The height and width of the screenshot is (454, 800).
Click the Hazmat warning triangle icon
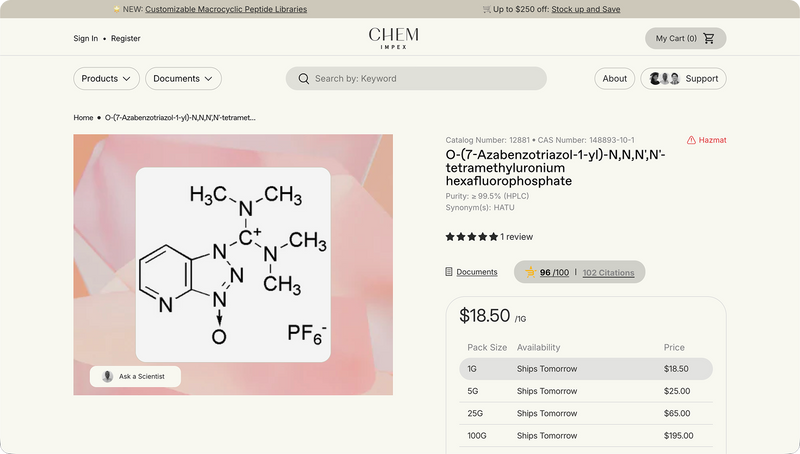pos(692,140)
